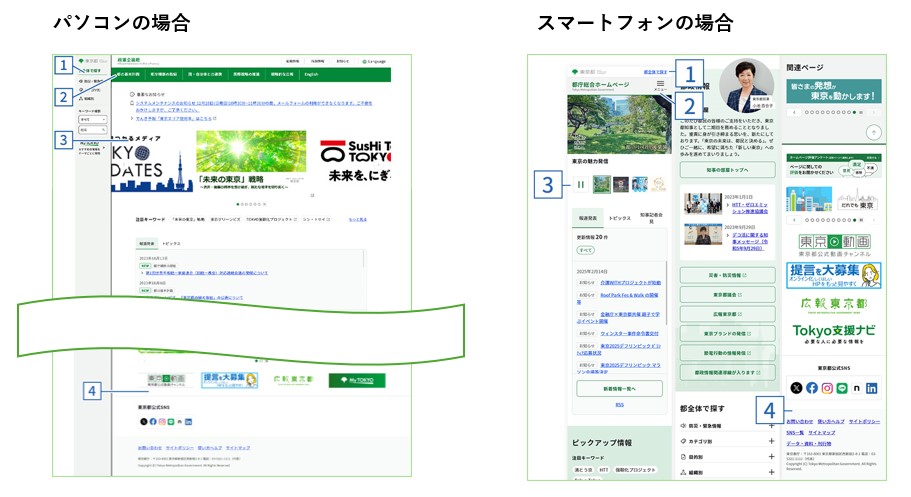The width and height of the screenshot is (911, 497).
Task: Click Language globe button on PC page
Action: click(x=374, y=61)
